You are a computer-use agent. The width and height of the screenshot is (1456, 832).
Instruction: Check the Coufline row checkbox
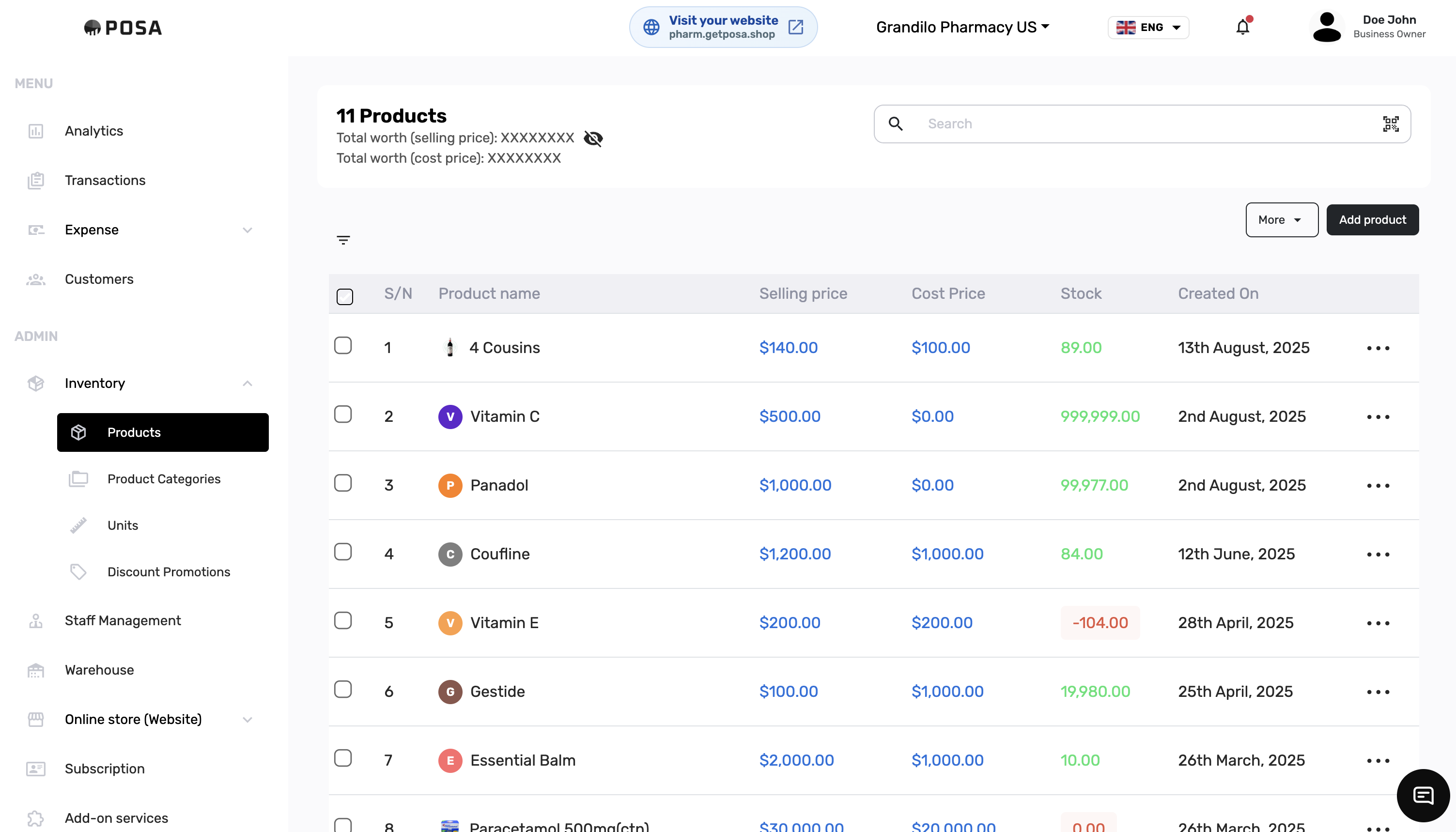343,552
